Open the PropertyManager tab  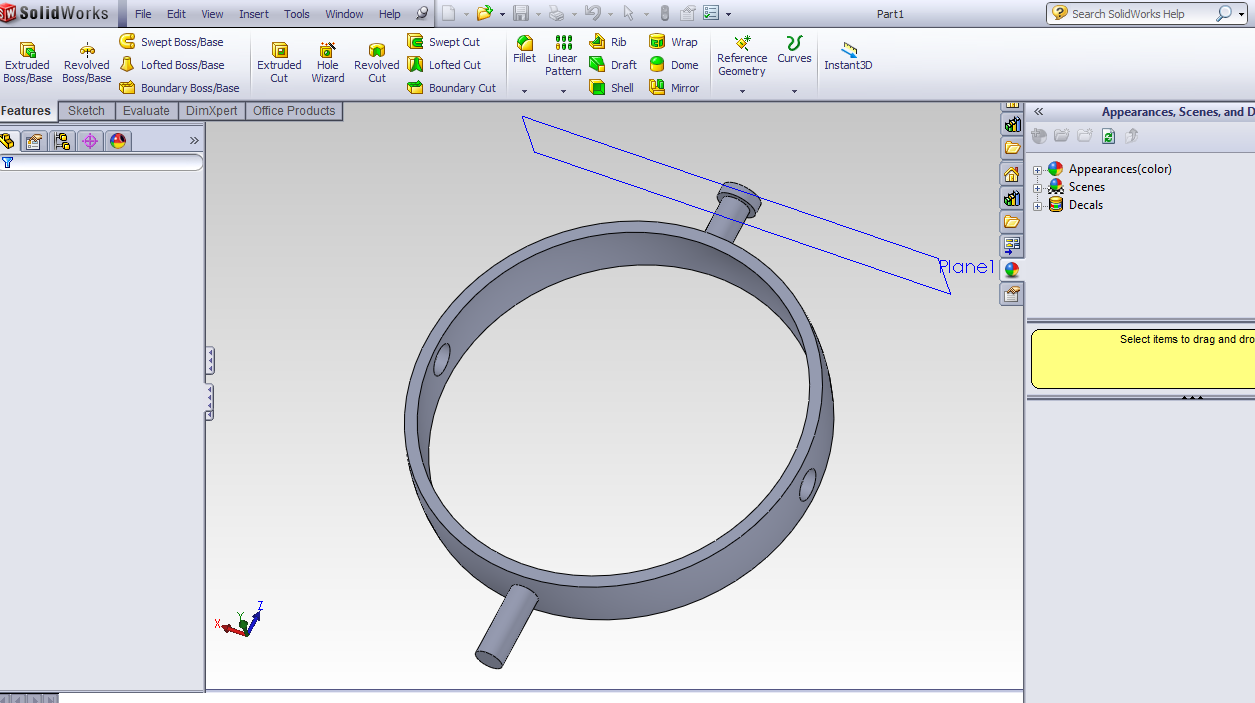pyautogui.click(x=34, y=141)
